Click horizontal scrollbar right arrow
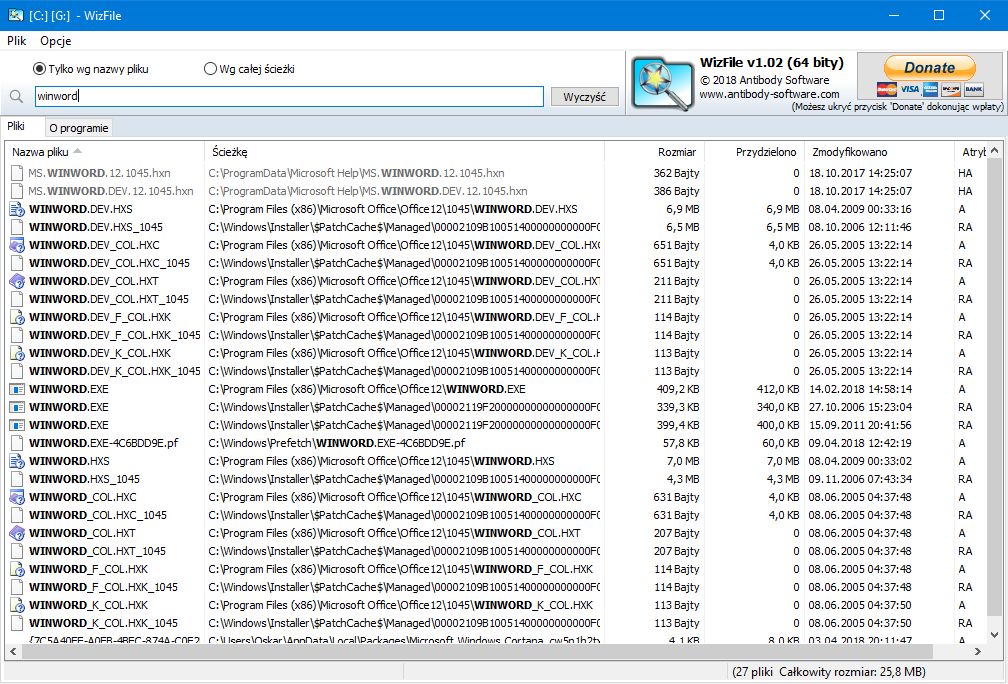This screenshot has width=1008, height=684. (978, 651)
